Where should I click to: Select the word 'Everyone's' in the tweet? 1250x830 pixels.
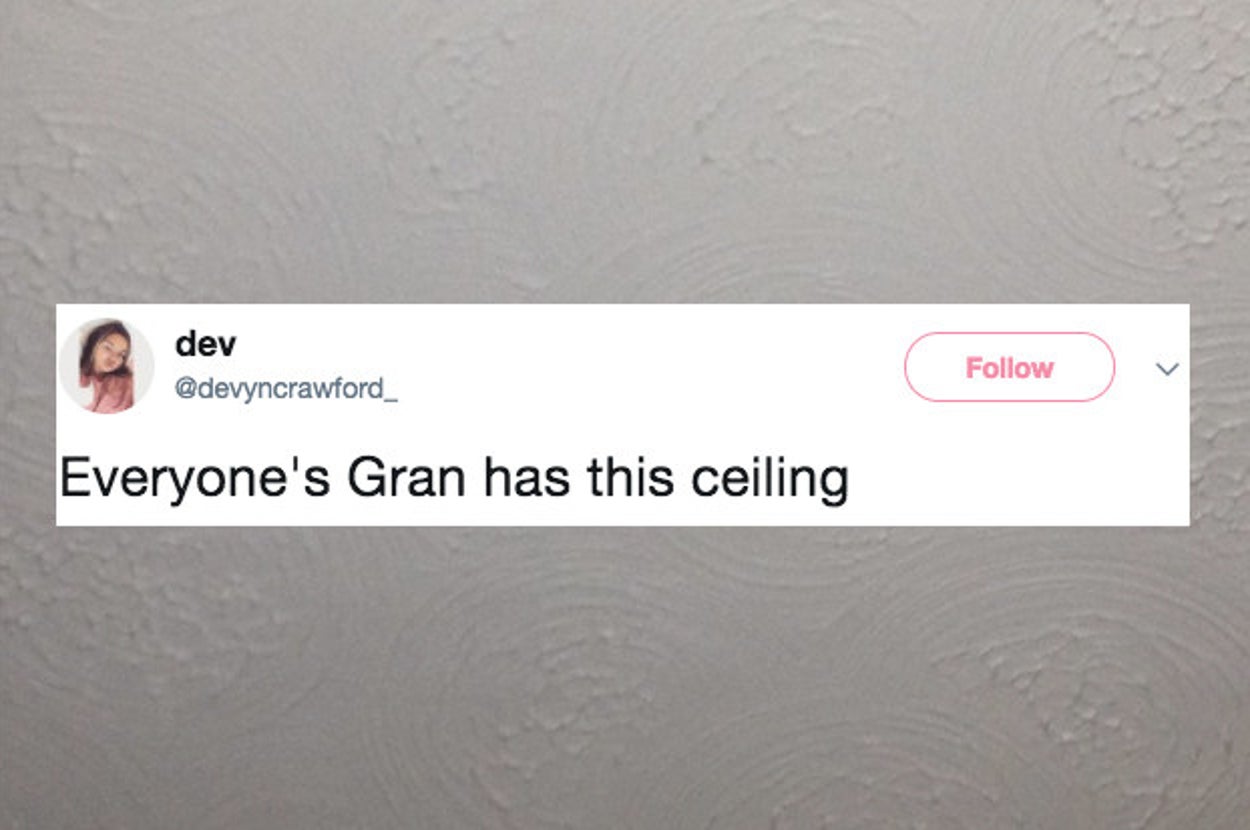[x=194, y=479]
